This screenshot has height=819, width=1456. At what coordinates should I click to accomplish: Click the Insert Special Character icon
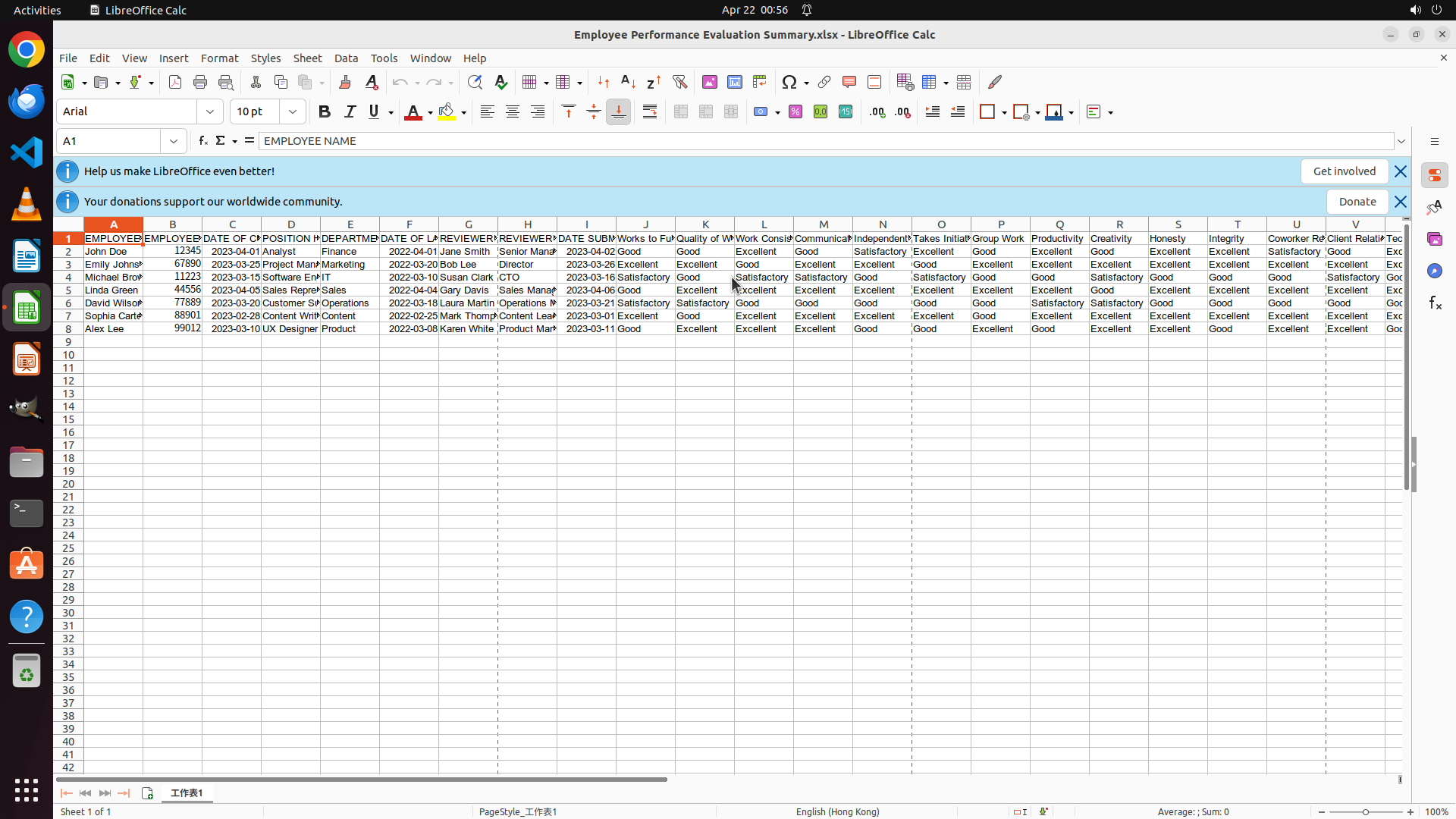pyautogui.click(x=789, y=82)
